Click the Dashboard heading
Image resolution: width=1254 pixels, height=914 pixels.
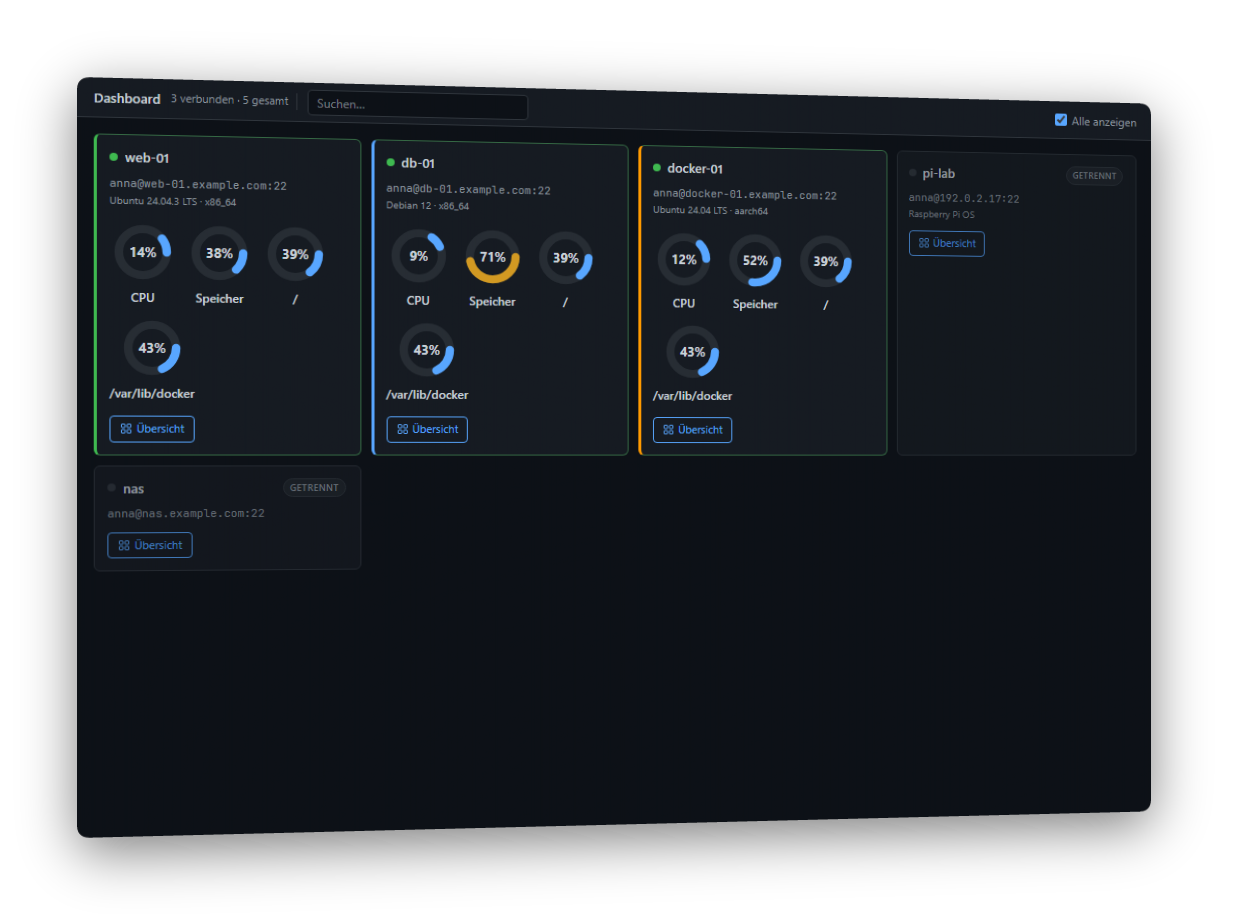pyautogui.click(x=127, y=99)
